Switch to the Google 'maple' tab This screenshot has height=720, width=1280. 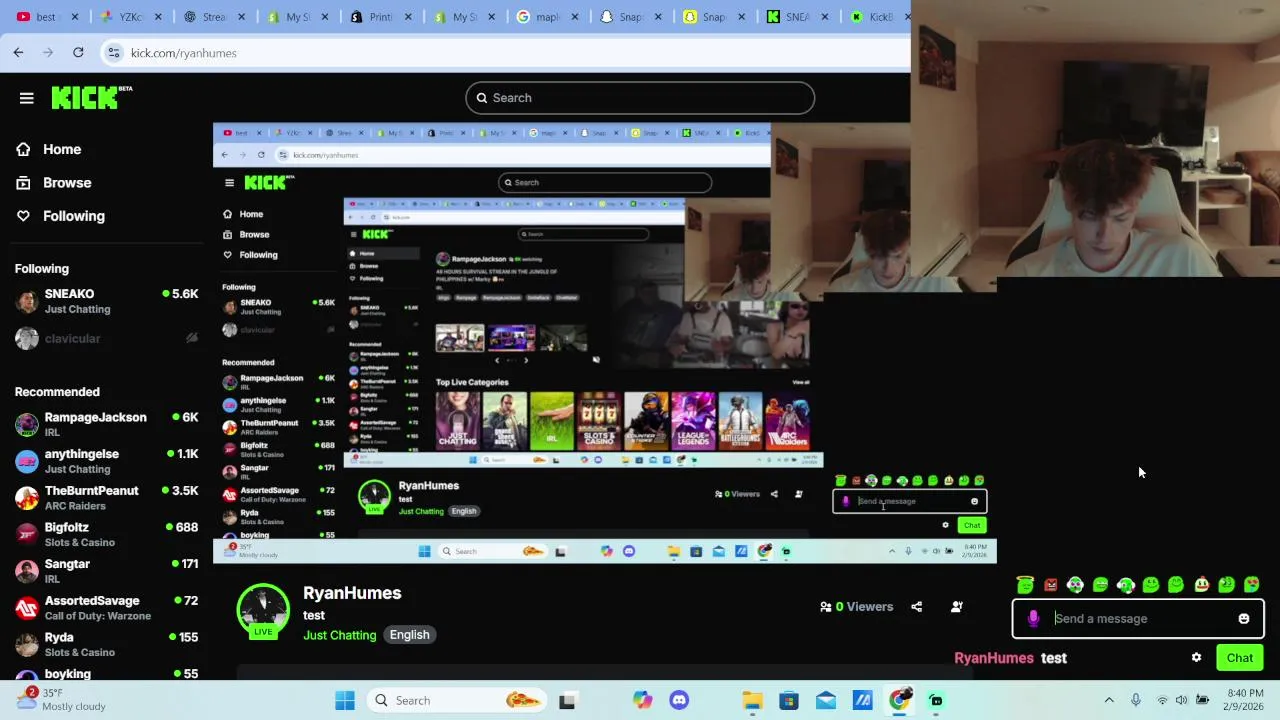point(541,17)
